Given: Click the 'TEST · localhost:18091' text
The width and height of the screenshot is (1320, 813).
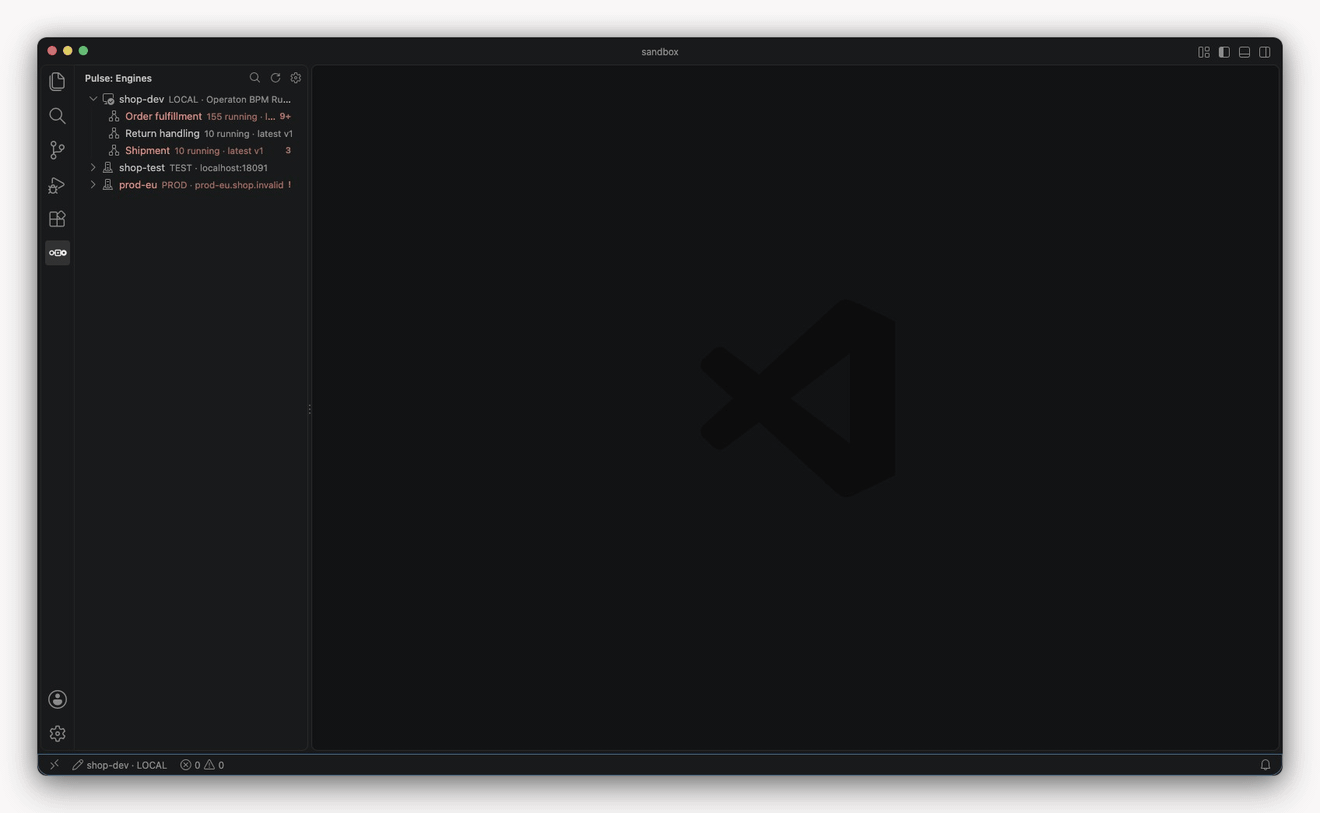Looking at the screenshot, I should [x=218, y=168].
